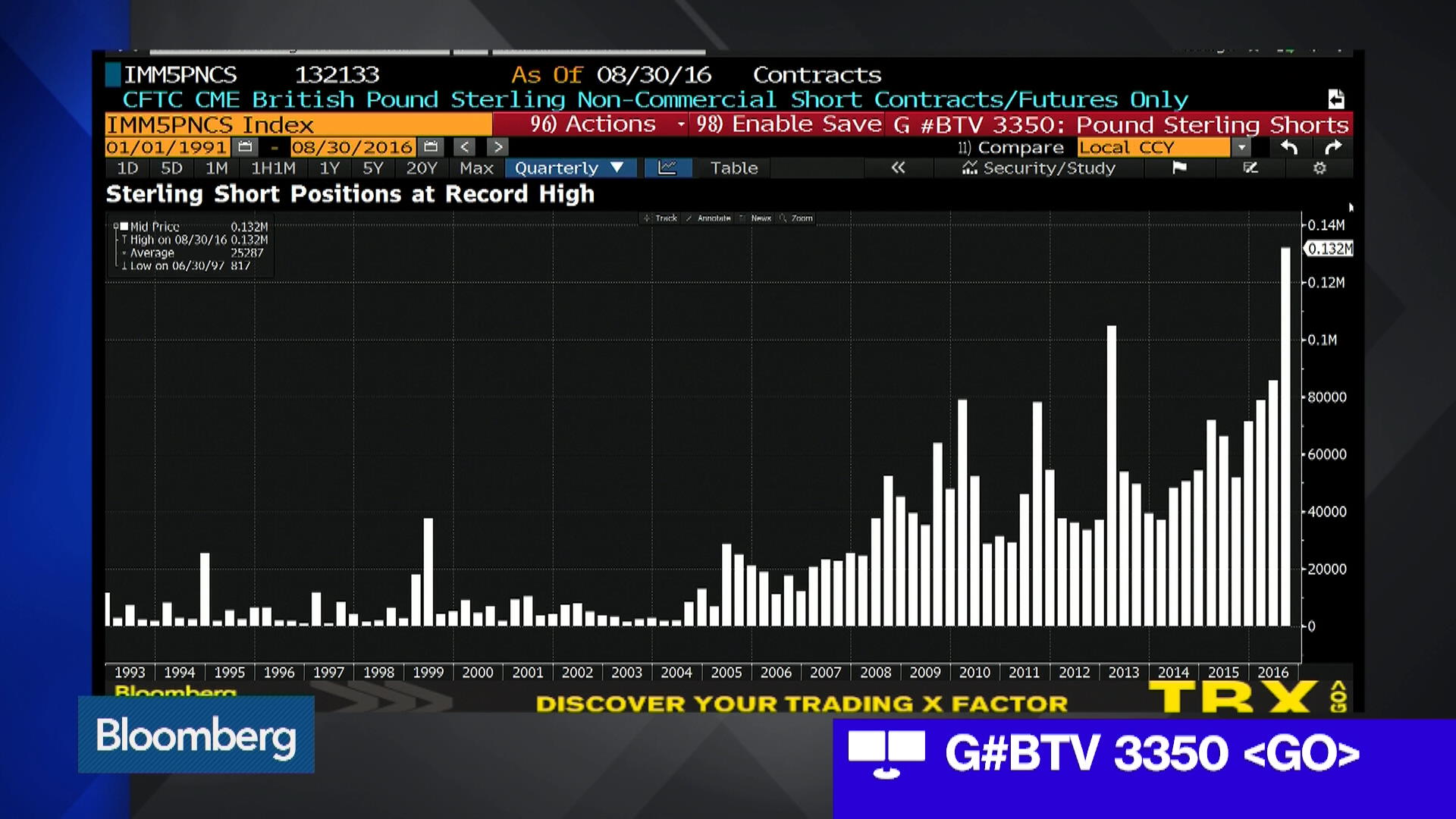Select the Max range tab

pos(476,168)
